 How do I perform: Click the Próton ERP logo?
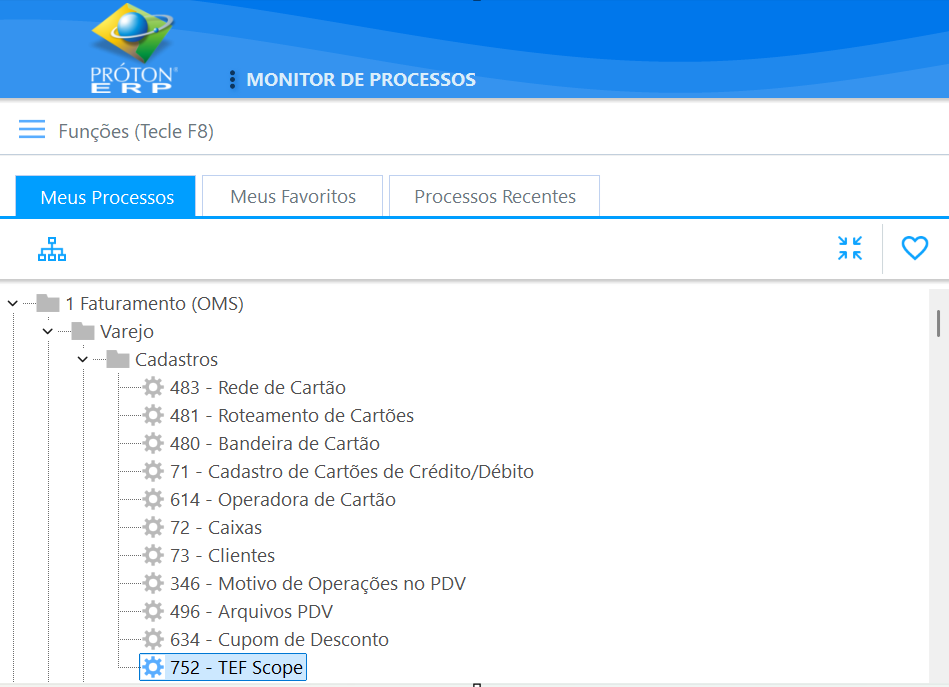click(x=134, y=47)
